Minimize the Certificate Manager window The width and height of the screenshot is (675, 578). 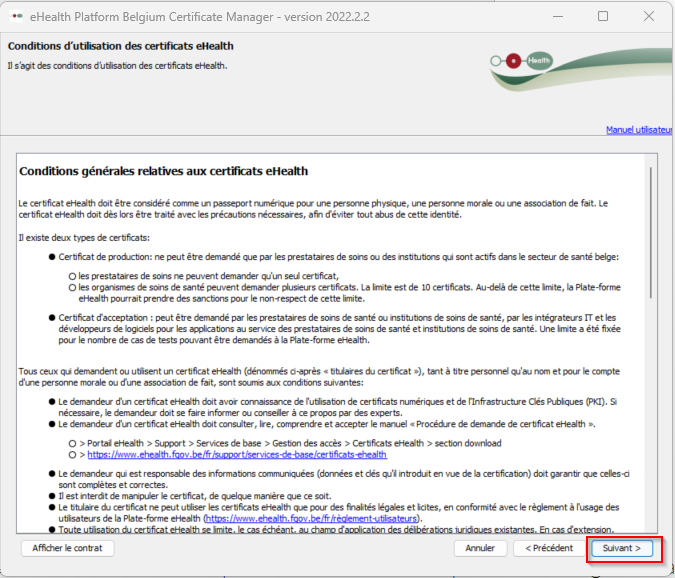pyautogui.click(x=558, y=16)
